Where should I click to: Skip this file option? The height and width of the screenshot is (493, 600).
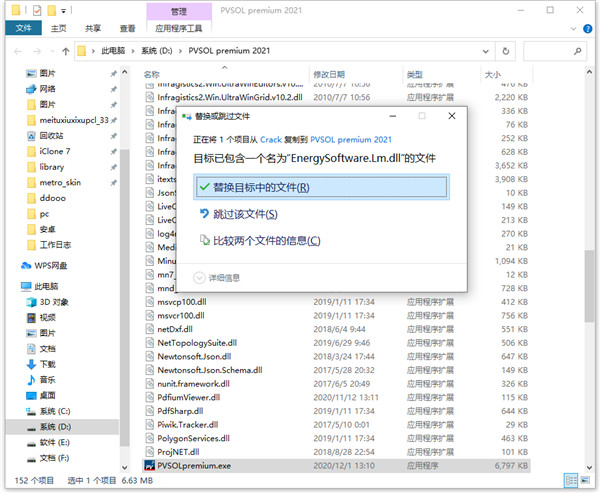239,214
